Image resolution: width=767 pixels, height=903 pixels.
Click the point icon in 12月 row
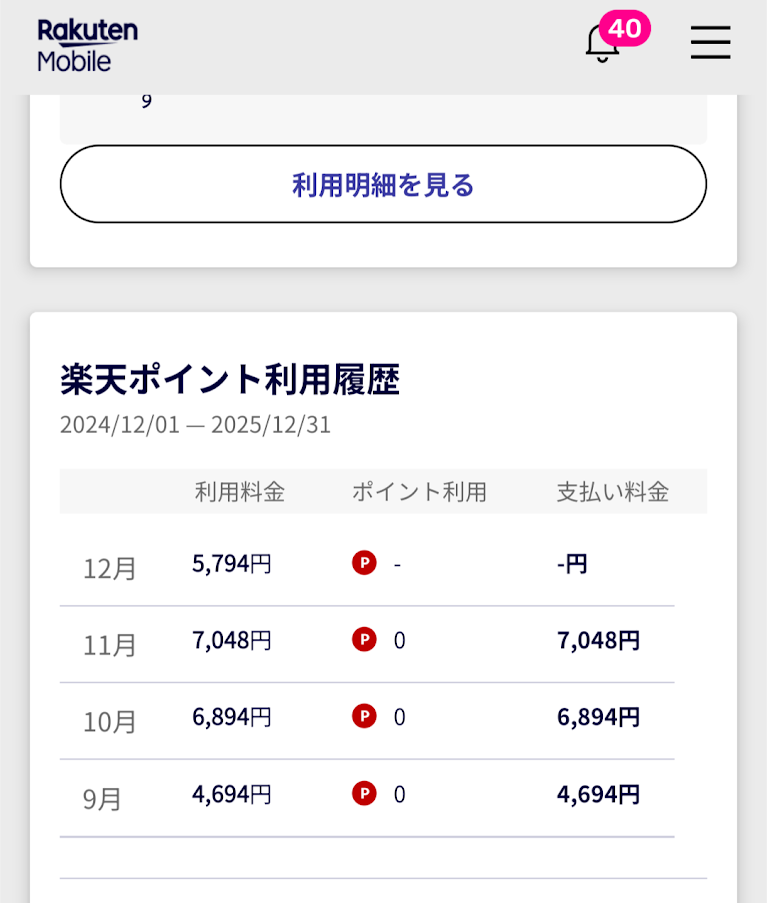pos(364,563)
